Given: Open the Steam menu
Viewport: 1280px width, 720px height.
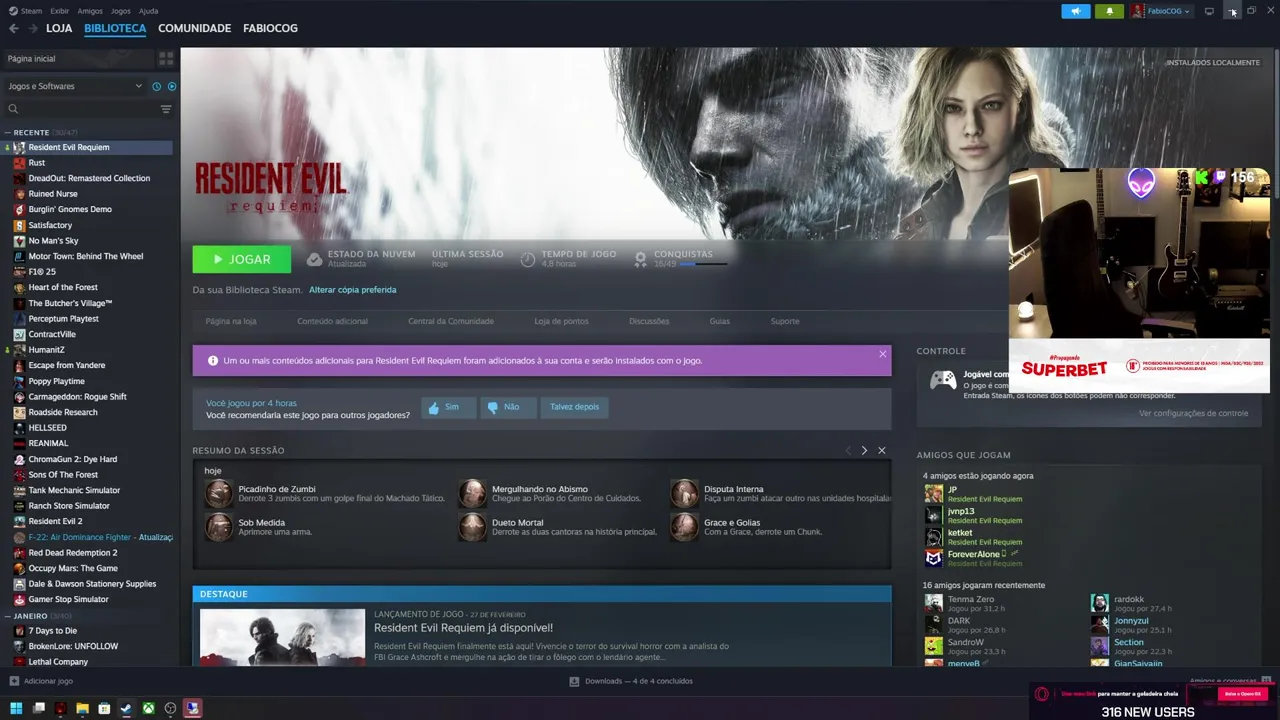Looking at the screenshot, I should tap(31, 11).
